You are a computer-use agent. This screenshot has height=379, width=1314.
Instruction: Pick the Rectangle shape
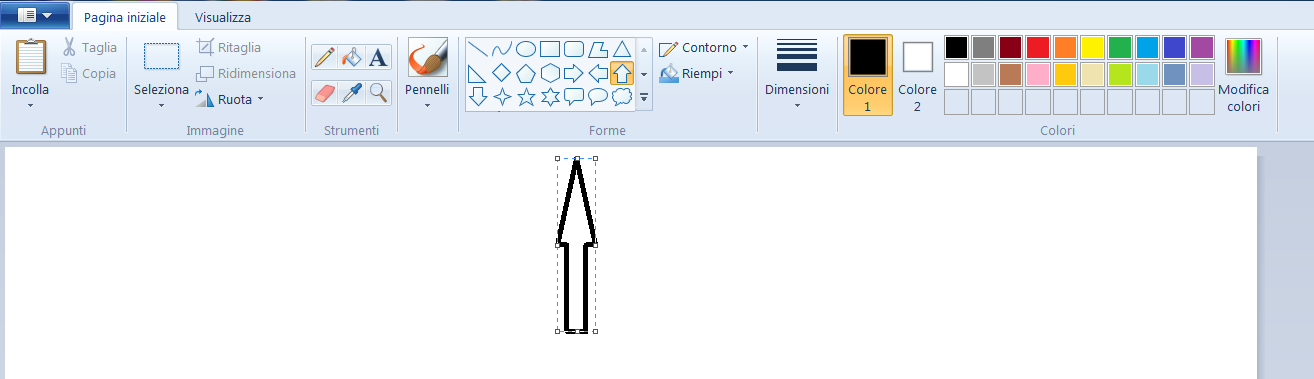(550, 49)
